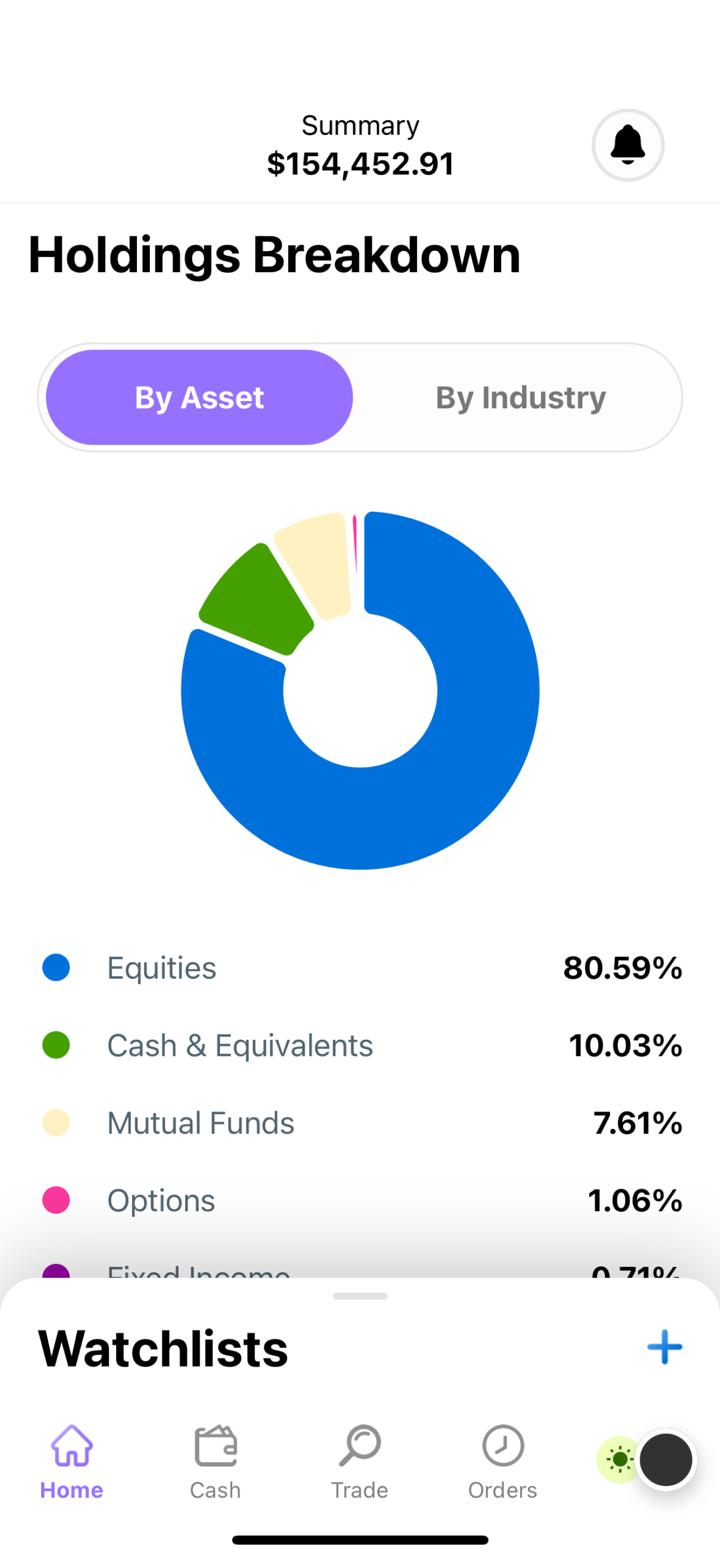Switch breakdown to By Industry
This screenshot has width=720, height=1558.
pyautogui.click(x=520, y=397)
